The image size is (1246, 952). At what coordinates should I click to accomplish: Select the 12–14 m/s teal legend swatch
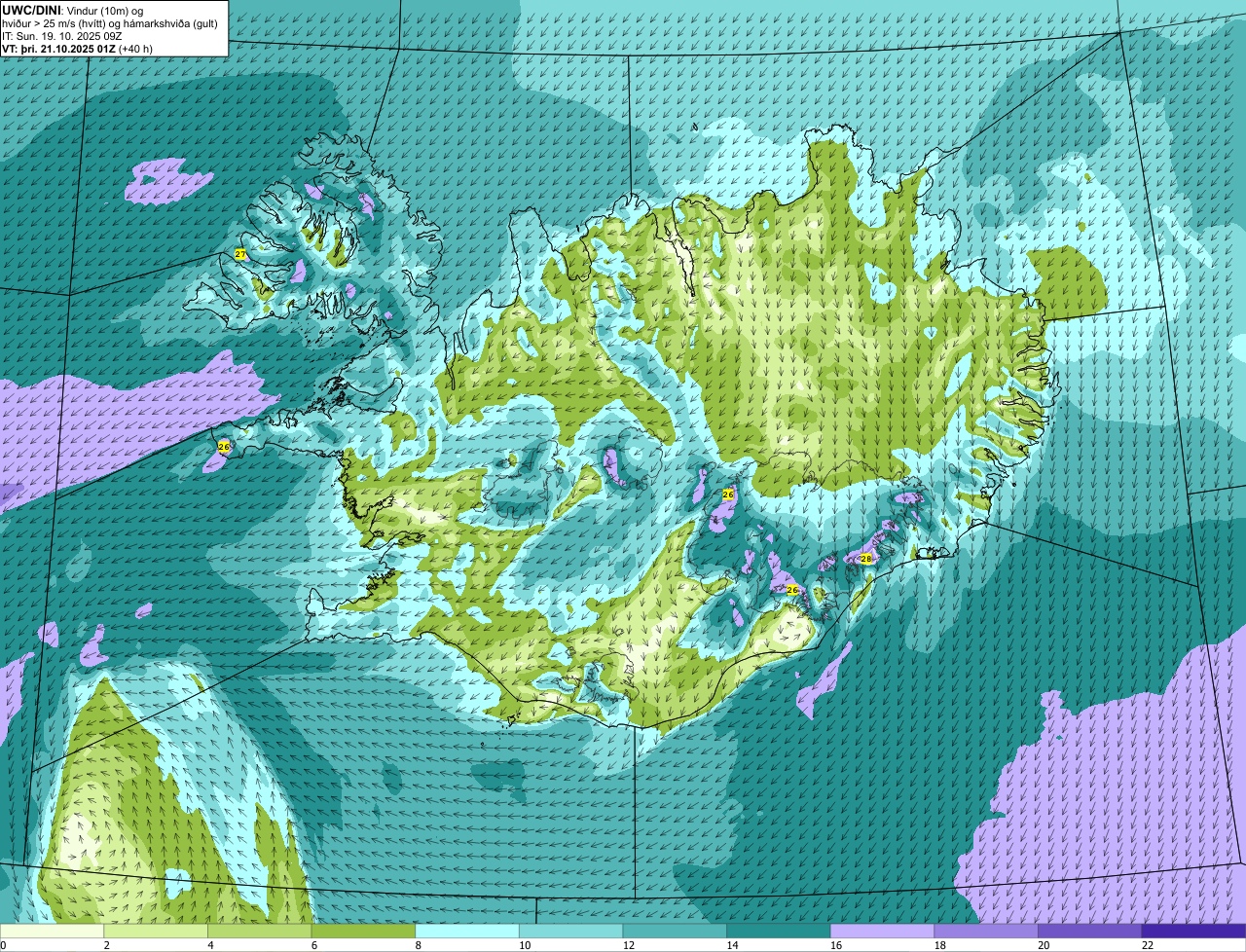click(675, 931)
